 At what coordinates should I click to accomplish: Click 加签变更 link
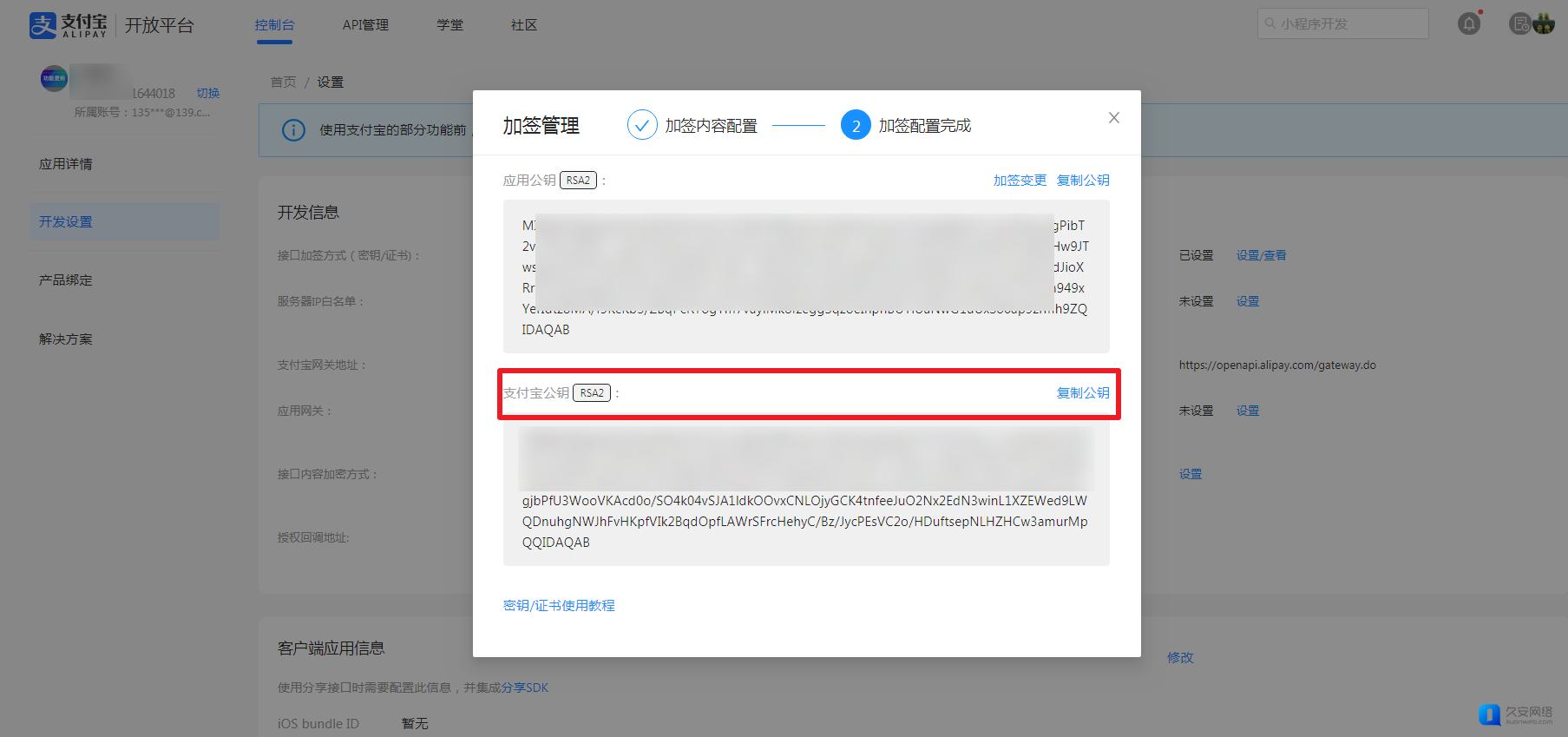pyautogui.click(x=1020, y=181)
